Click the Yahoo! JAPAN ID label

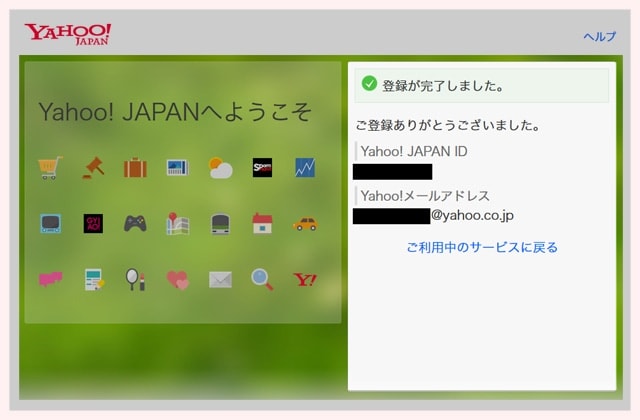[414, 151]
